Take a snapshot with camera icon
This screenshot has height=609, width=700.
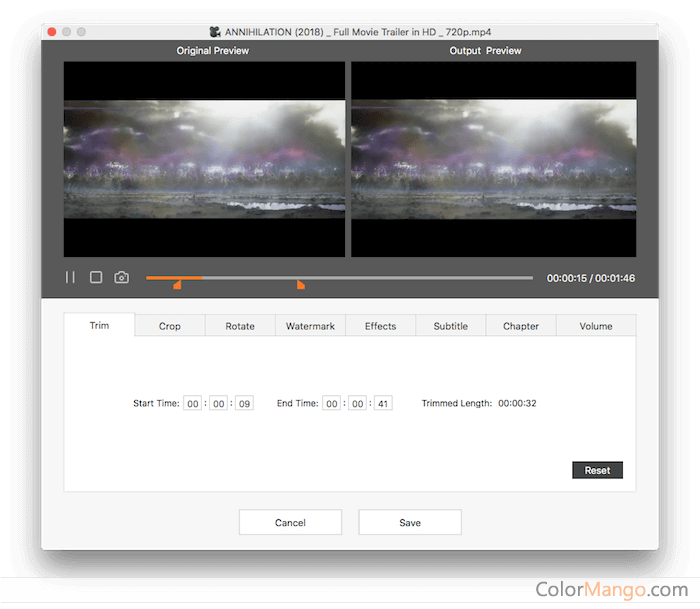pos(121,277)
